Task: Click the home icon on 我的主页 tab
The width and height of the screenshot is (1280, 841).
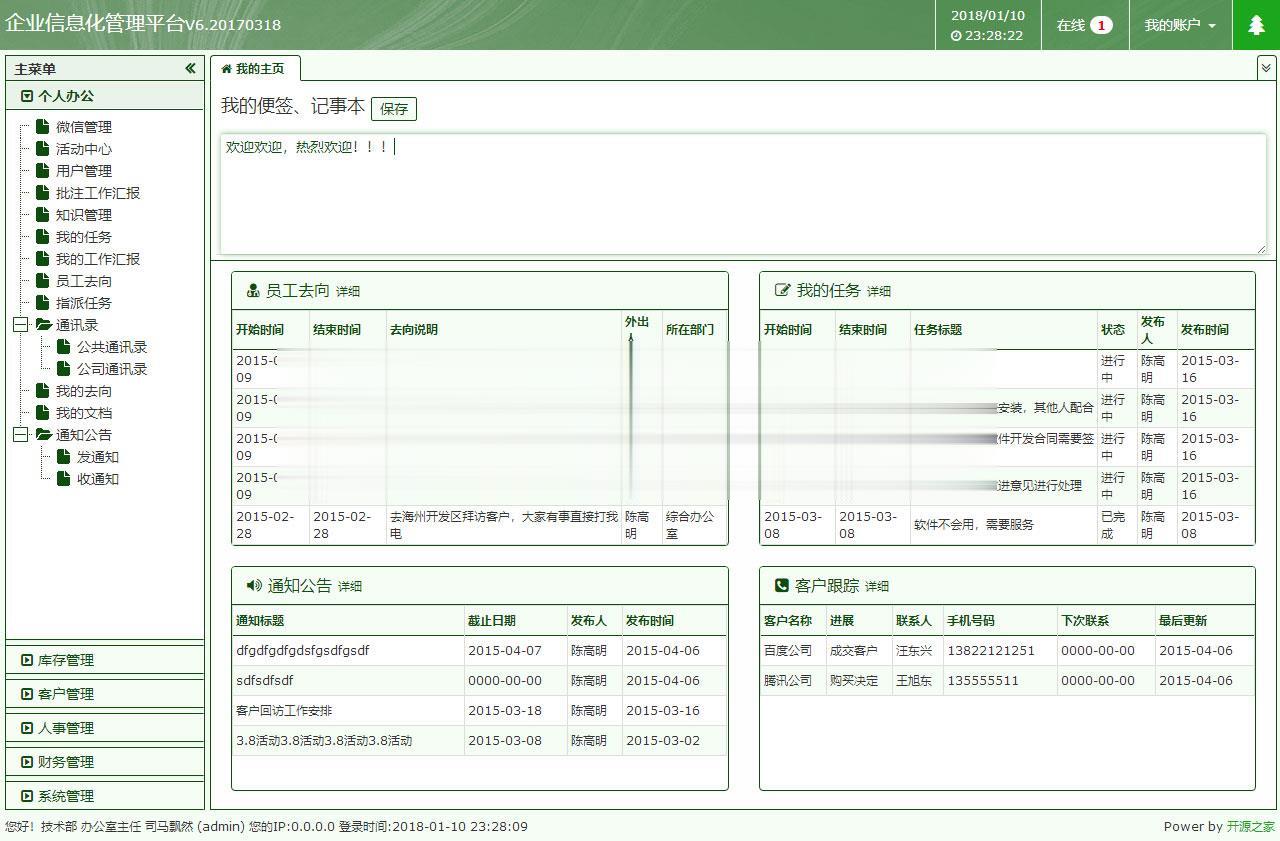Action: 229,69
